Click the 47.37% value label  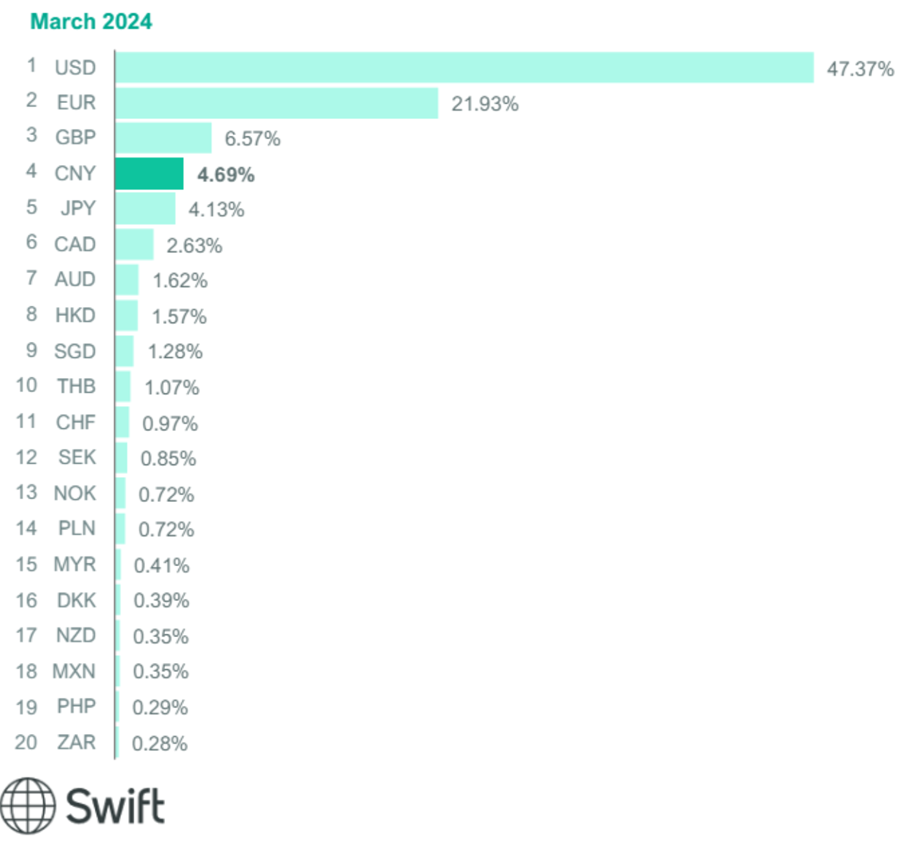[x=860, y=69]
